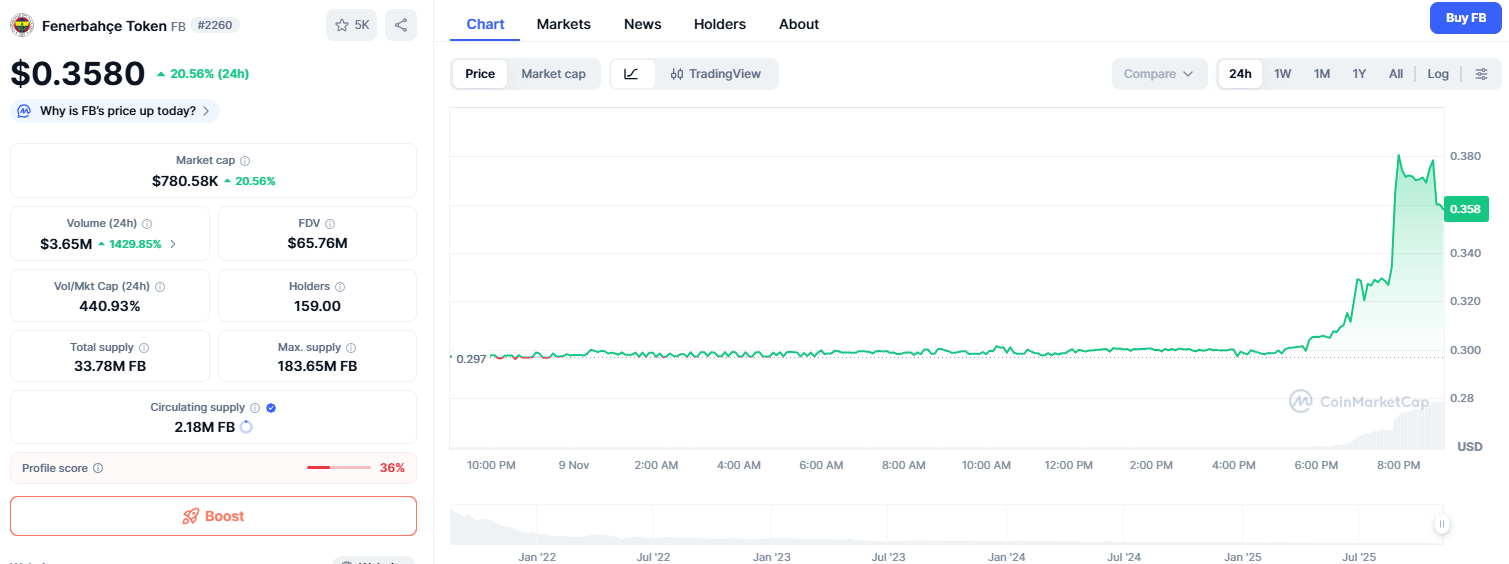Click the share icon button
The height and width of the screenshot is (564, 1509).
(x=401, y=25)
